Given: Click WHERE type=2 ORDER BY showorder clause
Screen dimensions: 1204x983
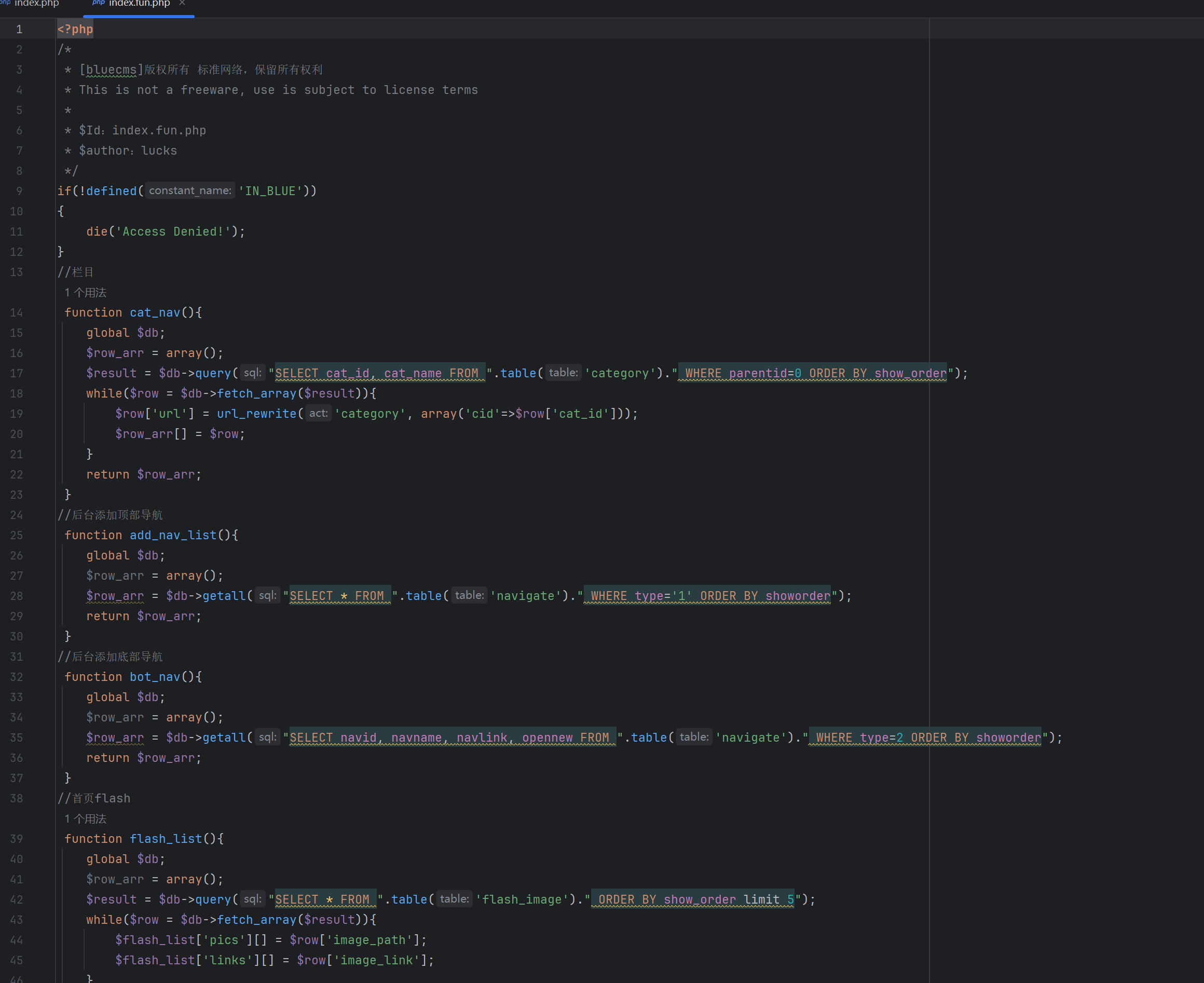Looking at the screenshot, I should 925,737.
